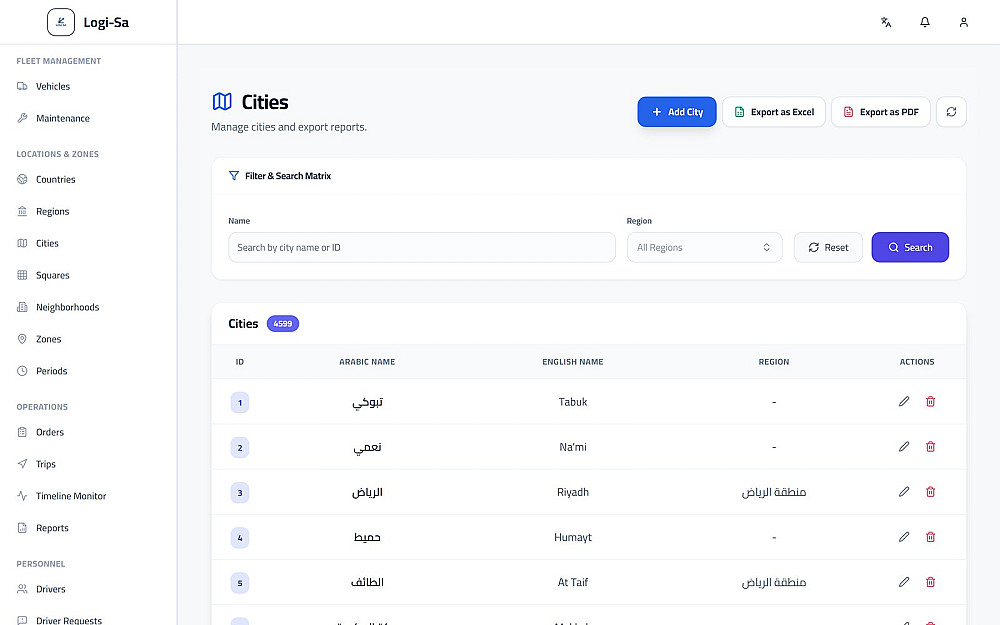The height and width of the screenshot is (625, 1000).
Task: Export the list as Excel
Action: (x=774, y=112)
